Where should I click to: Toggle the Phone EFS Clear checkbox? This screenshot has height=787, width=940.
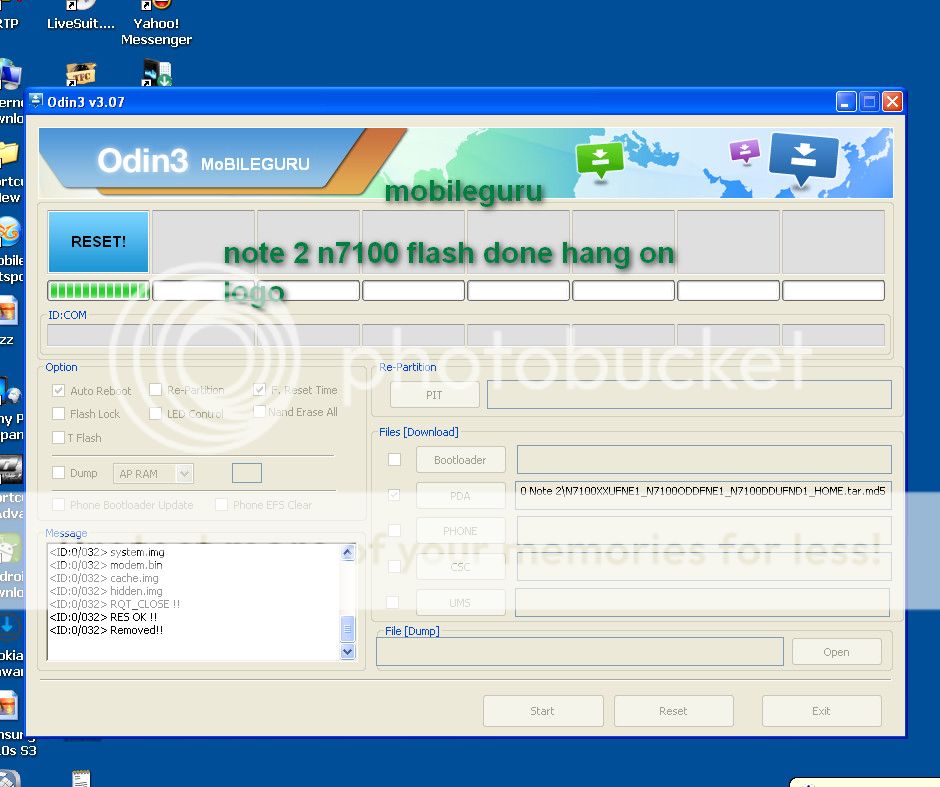tap(221, 505)
